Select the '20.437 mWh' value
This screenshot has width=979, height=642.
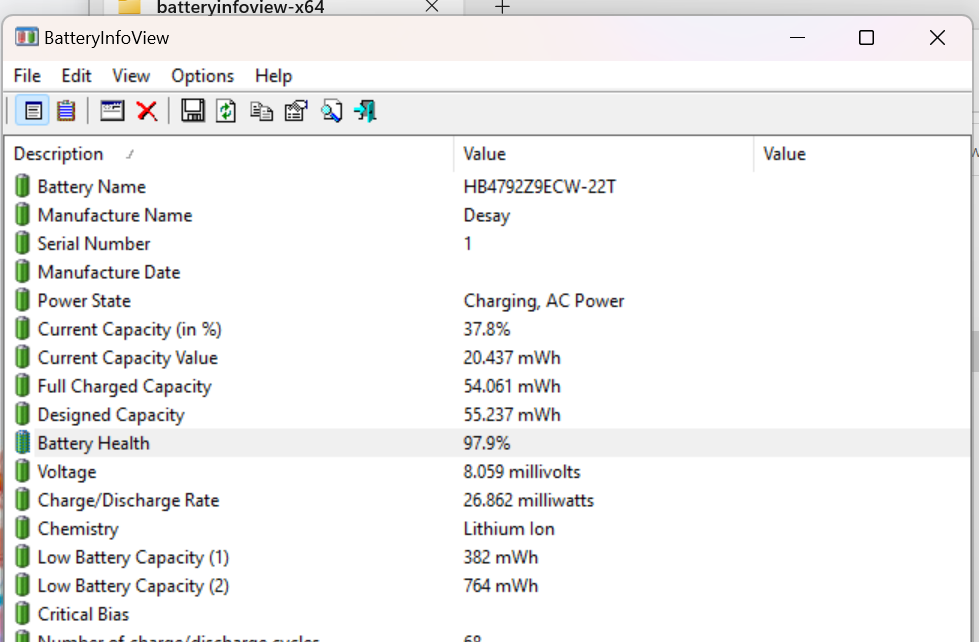[512, 358]
